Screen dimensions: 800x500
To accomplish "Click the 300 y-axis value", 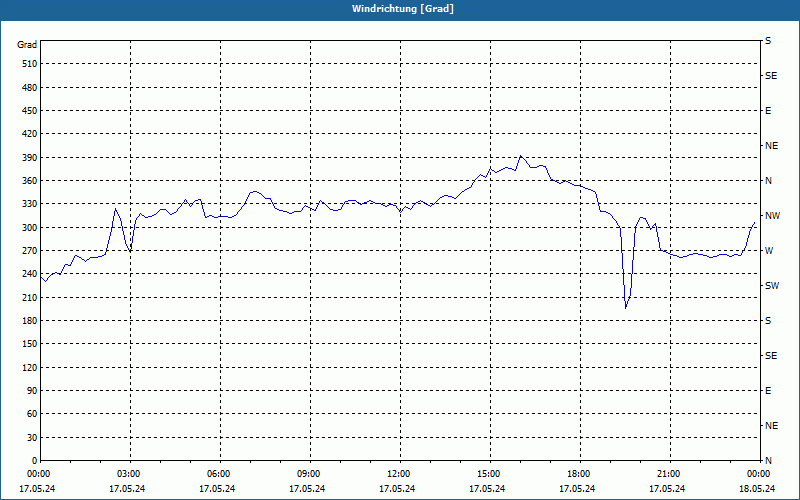I will click(30, 228).
